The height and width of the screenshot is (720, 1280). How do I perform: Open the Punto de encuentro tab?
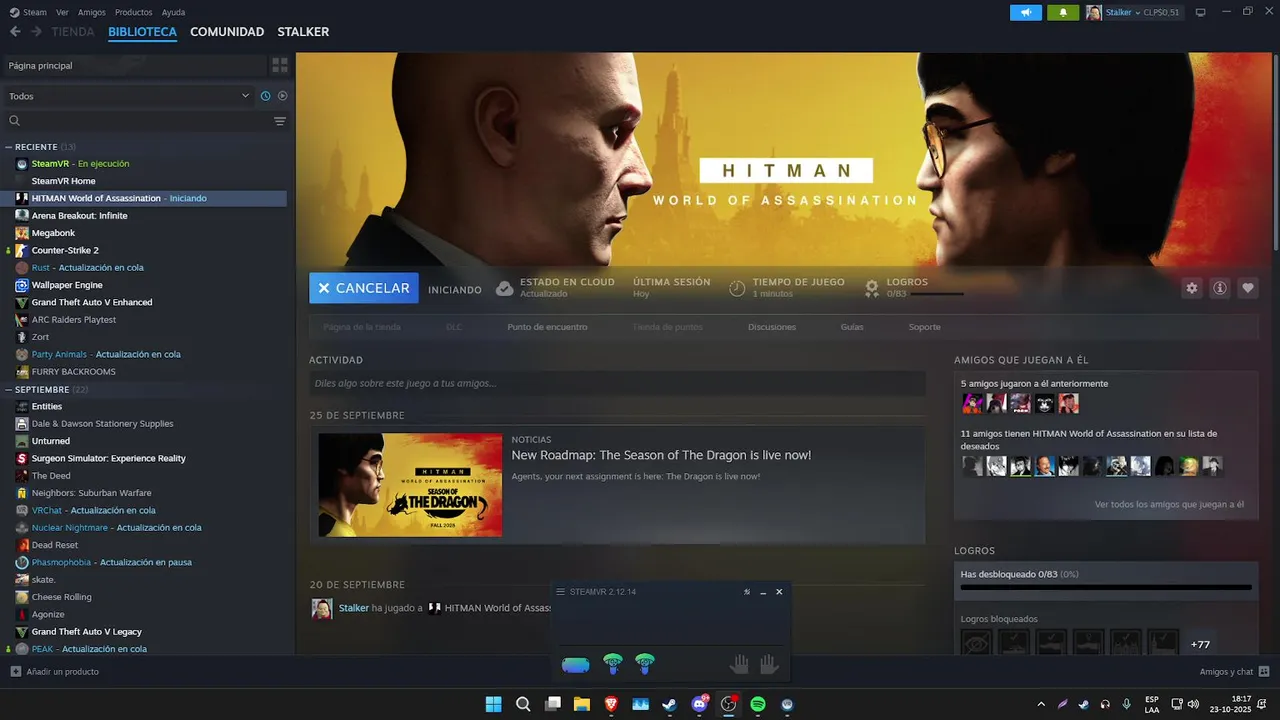click(x=547, y=327)
